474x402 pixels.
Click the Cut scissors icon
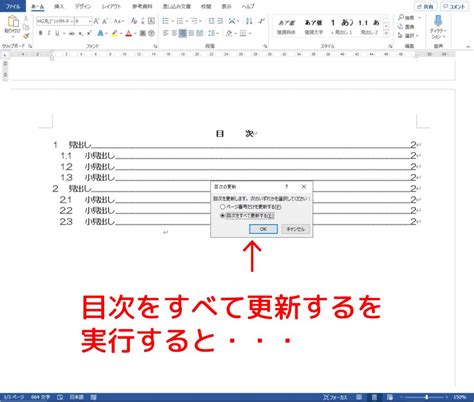[26, 18]
